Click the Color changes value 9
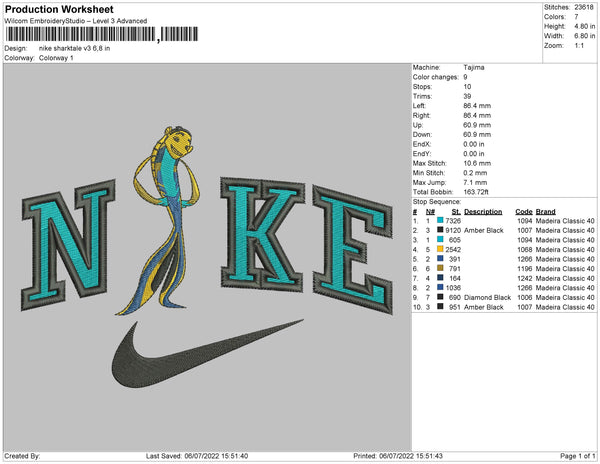 tap(465, 77)
